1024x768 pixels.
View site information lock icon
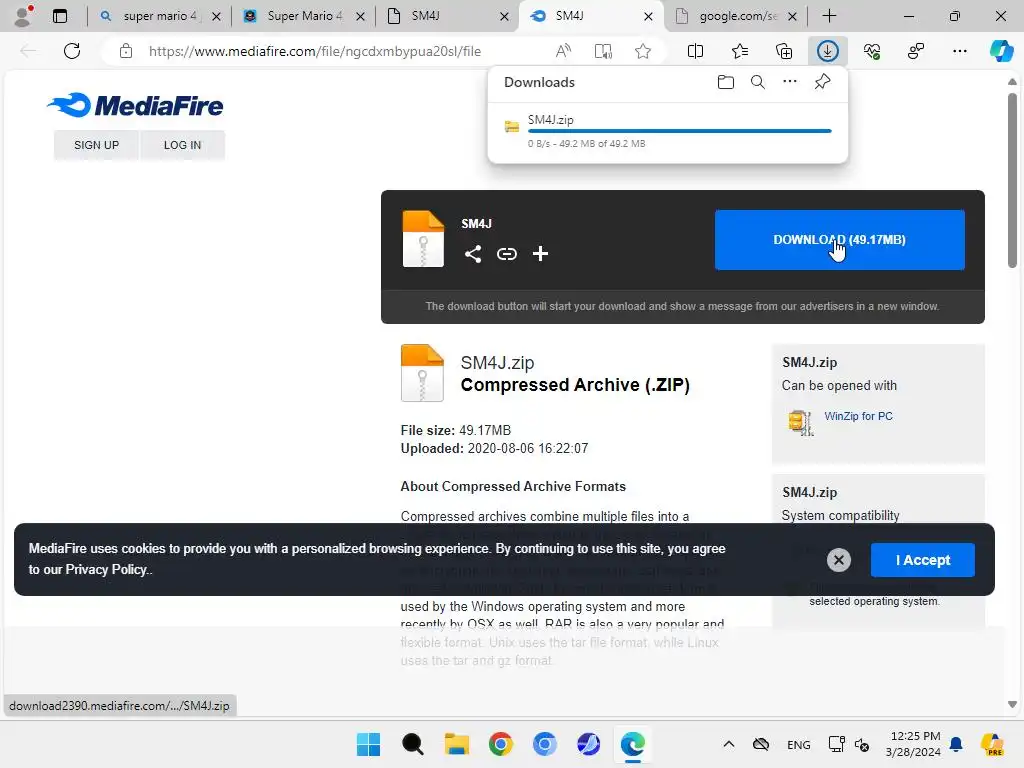[x=126, y=51]
